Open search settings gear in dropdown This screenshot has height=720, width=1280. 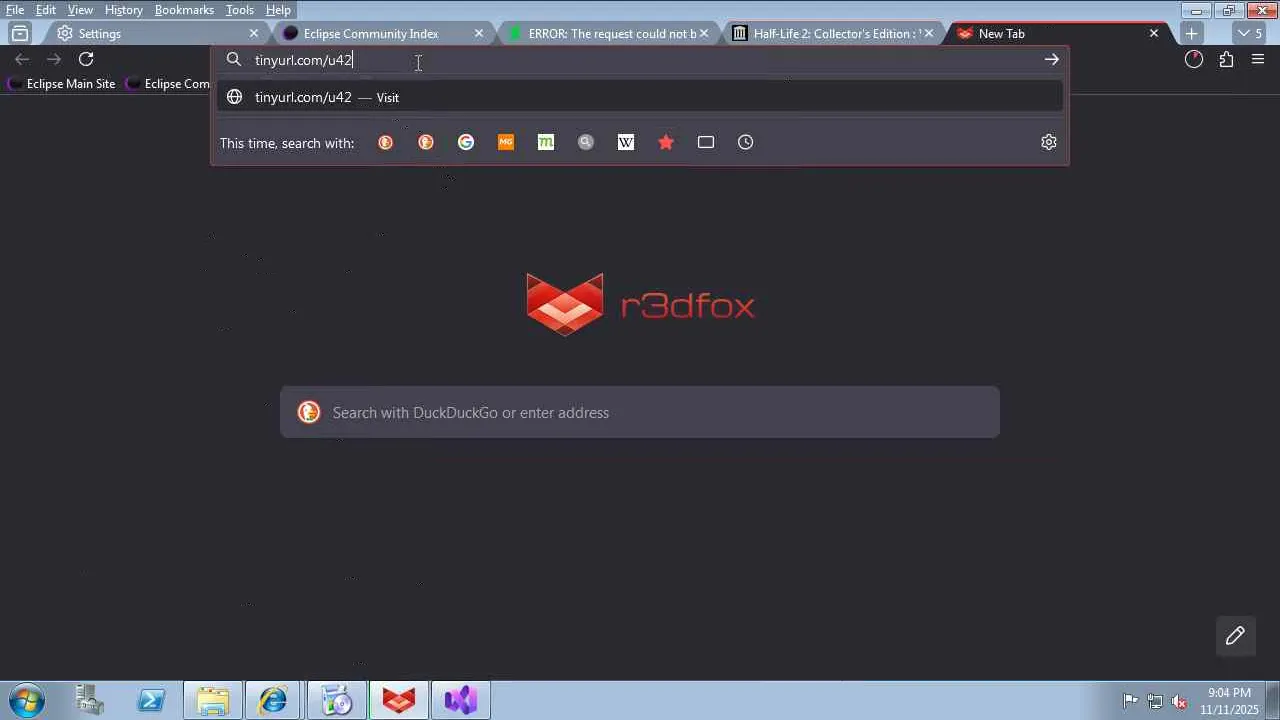(x=1049, y=142)
